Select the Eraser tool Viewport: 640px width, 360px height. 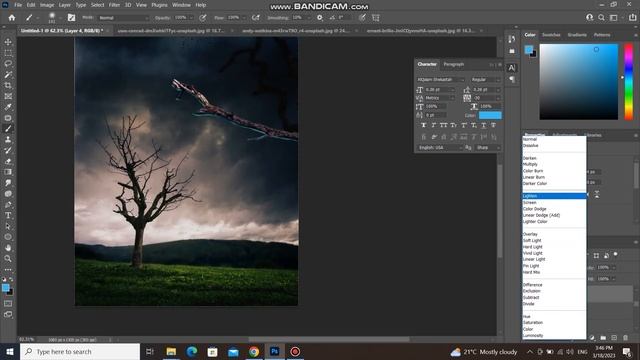pos(8,161)
